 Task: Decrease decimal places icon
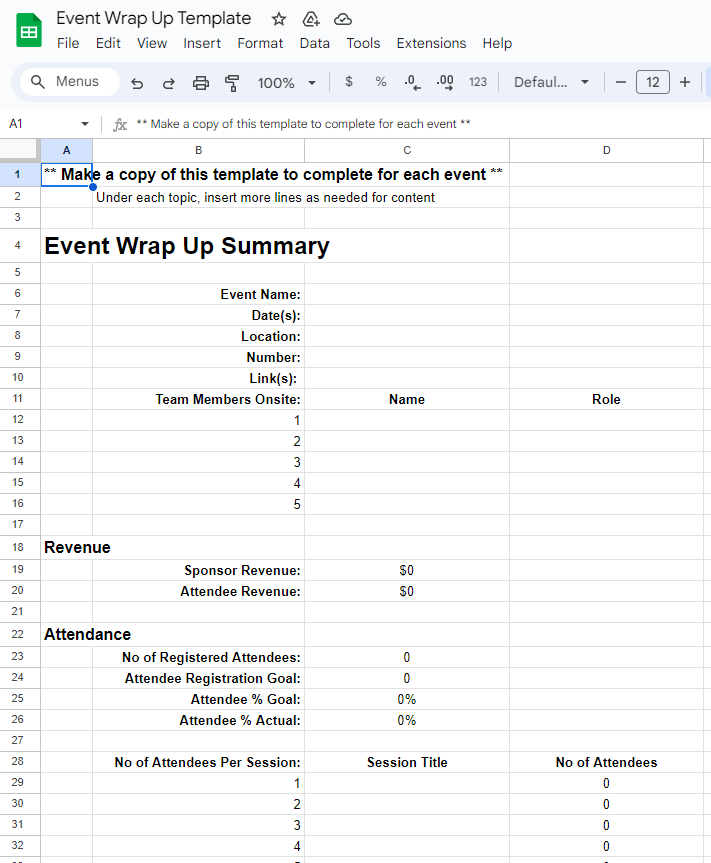pos(412,83)
